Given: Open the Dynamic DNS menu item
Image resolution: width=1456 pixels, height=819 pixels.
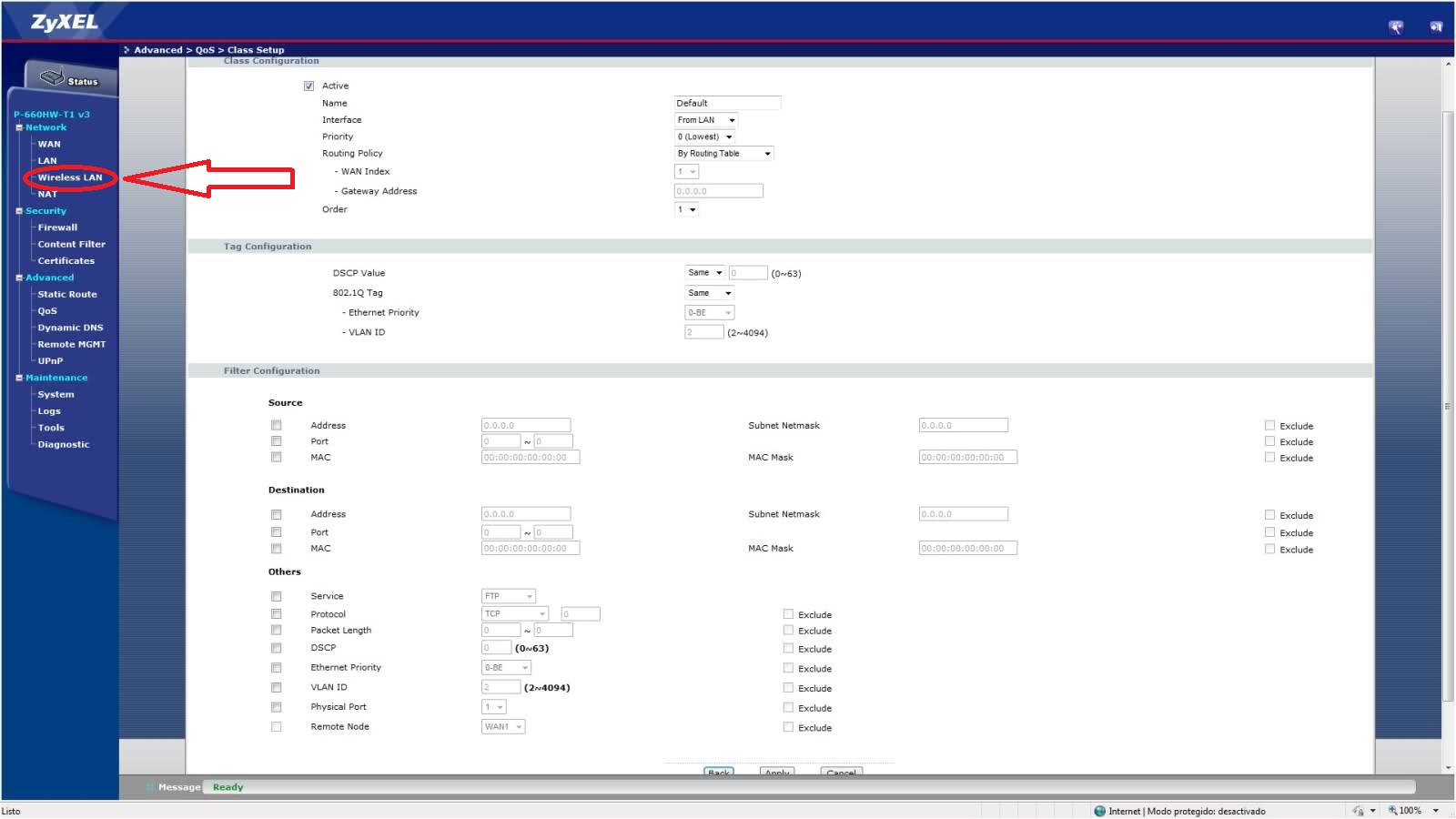Looking at the screenshot, I should coord(70,328).
